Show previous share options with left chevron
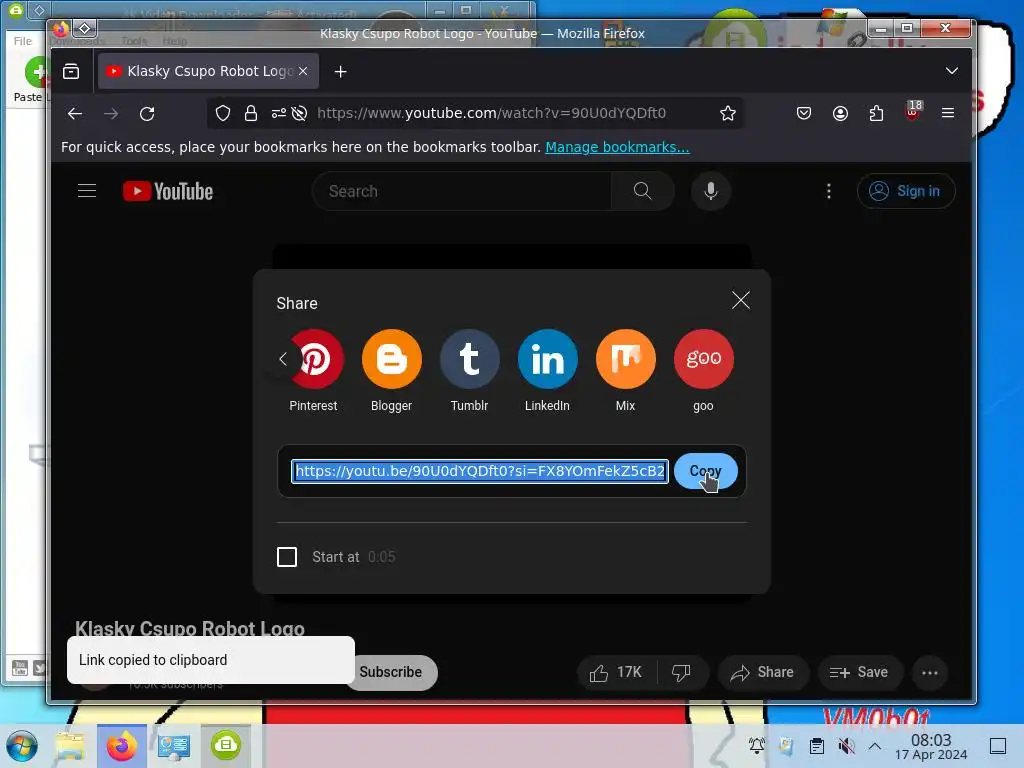The height and width of the screenshot is (768, 1024). [x=283, y=359]
